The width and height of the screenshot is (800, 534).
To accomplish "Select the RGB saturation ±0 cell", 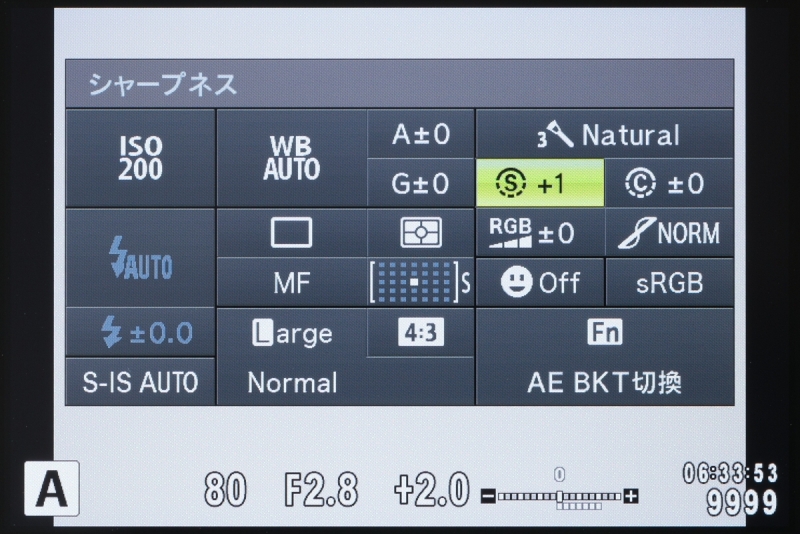I will [540, 233].
